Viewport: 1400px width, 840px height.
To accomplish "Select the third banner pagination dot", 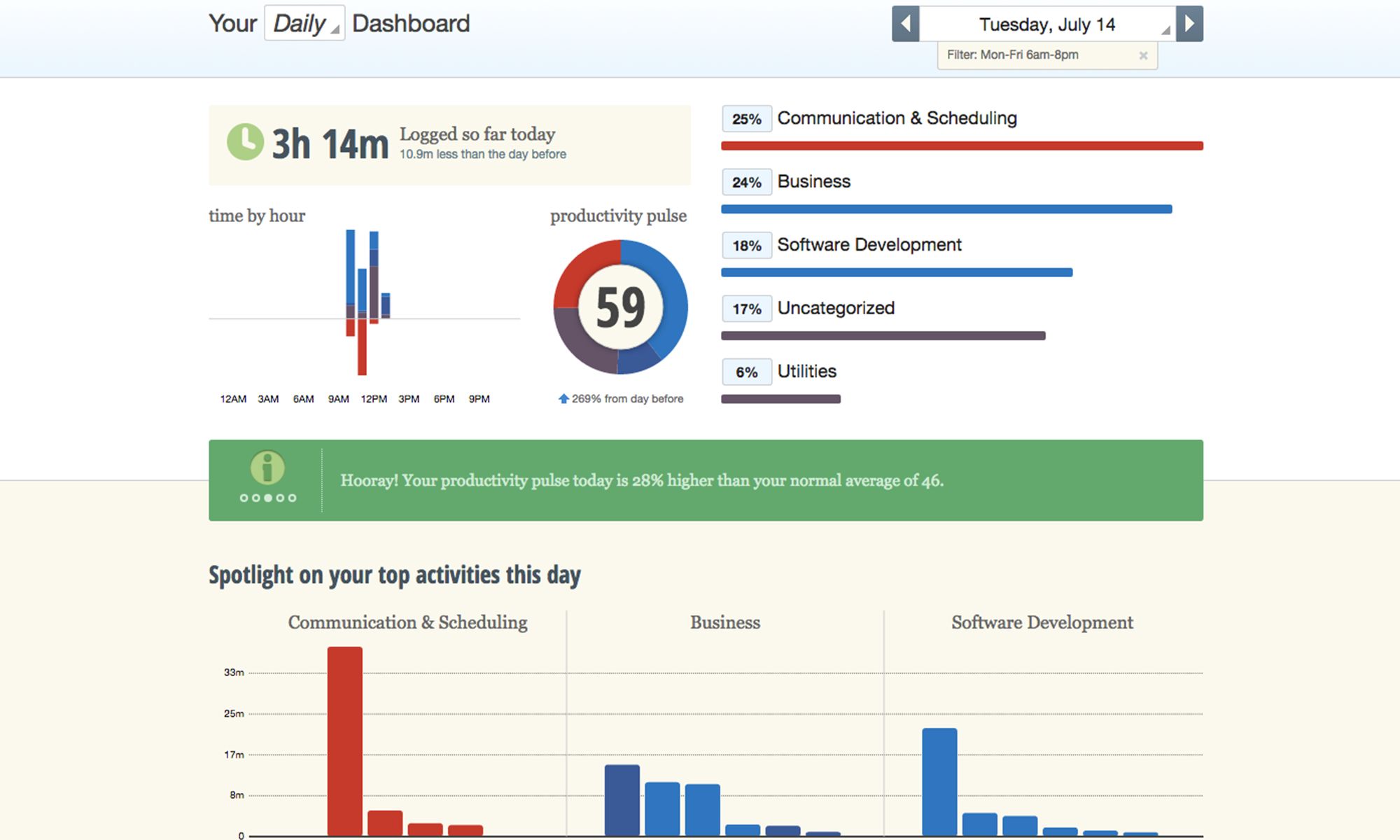I will (x=268, y=498).
